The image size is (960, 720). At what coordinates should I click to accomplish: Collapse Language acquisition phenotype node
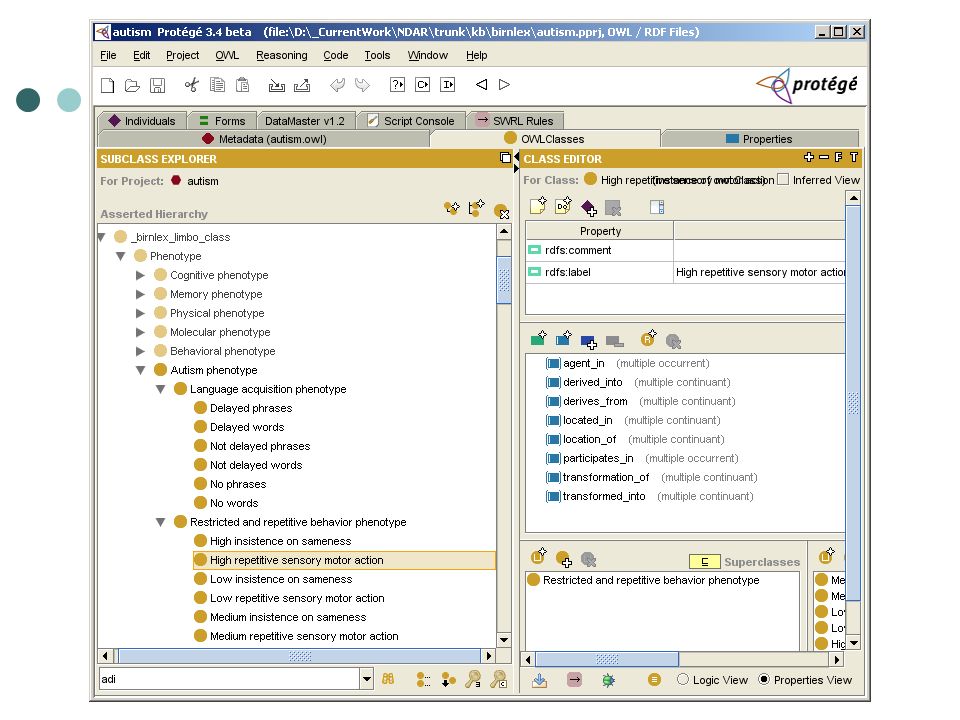160,389
